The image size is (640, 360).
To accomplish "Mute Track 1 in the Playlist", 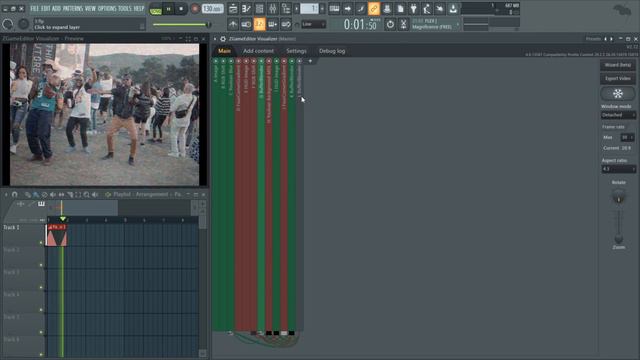I will pyautogui.click(x=41, y=243).
